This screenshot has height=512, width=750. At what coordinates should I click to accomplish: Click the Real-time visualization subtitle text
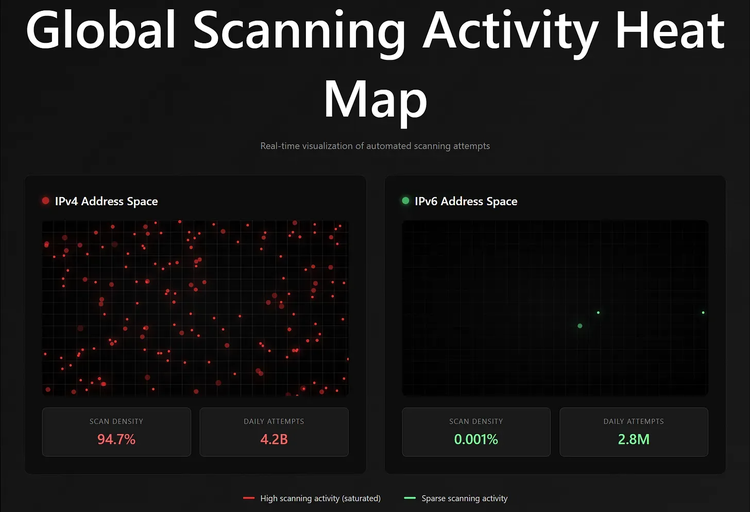(375, 146)
